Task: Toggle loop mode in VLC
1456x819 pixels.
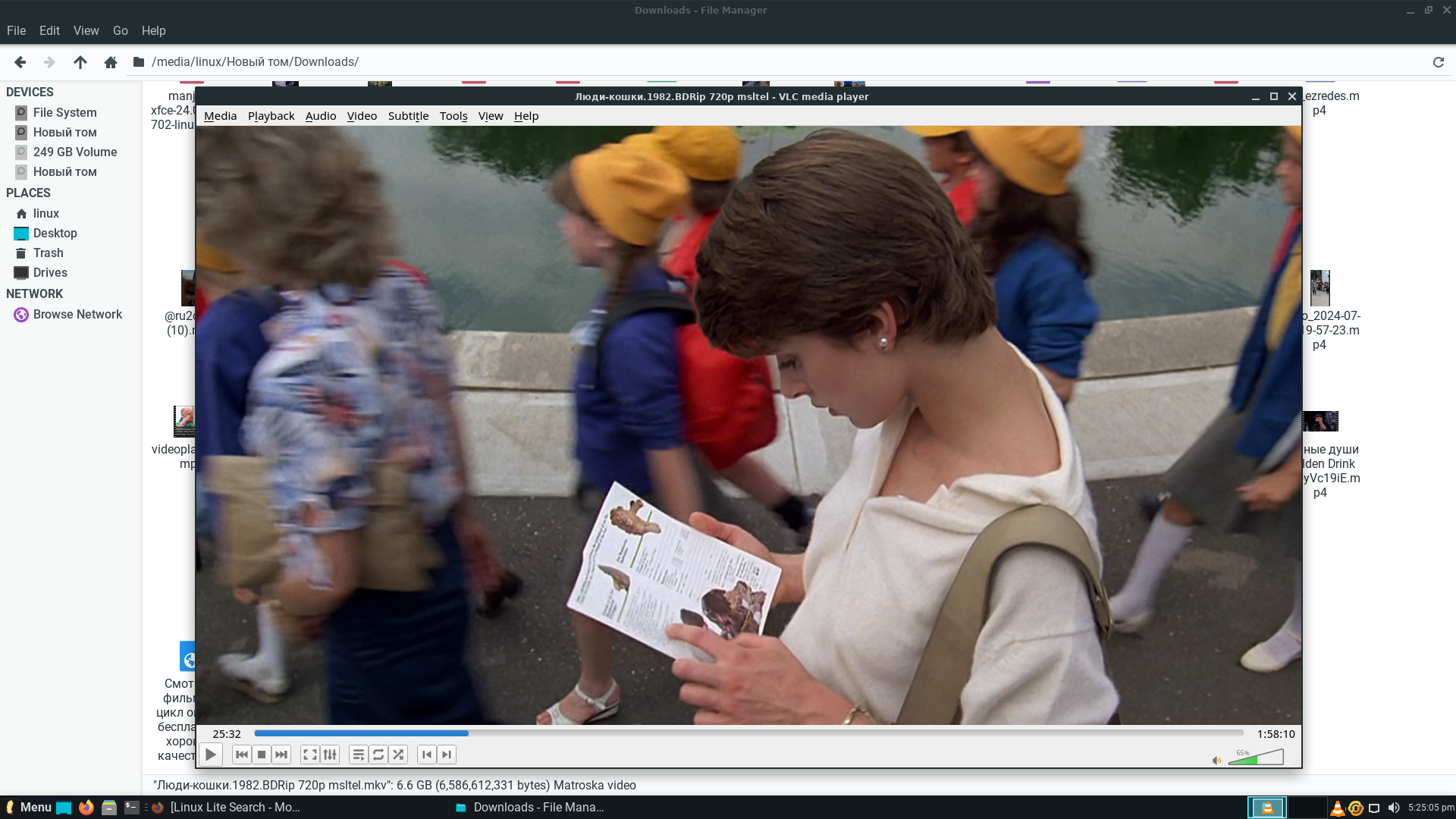Action: coord(378,755)
